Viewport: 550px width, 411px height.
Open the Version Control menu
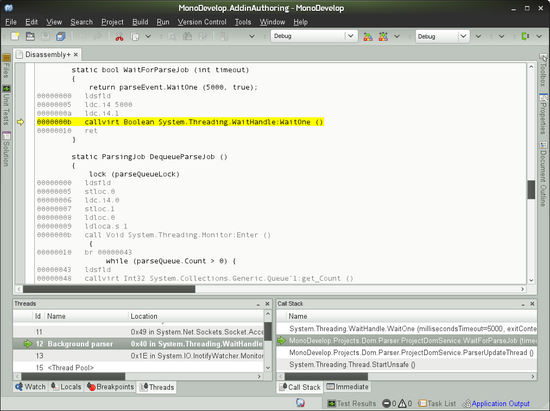pos(202,22)
